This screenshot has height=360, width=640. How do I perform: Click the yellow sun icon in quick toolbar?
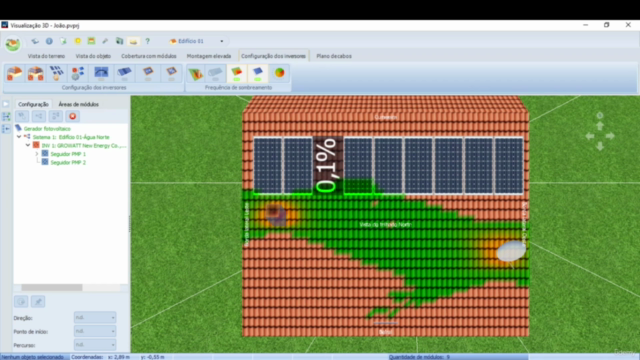click(x=78, y=41)
